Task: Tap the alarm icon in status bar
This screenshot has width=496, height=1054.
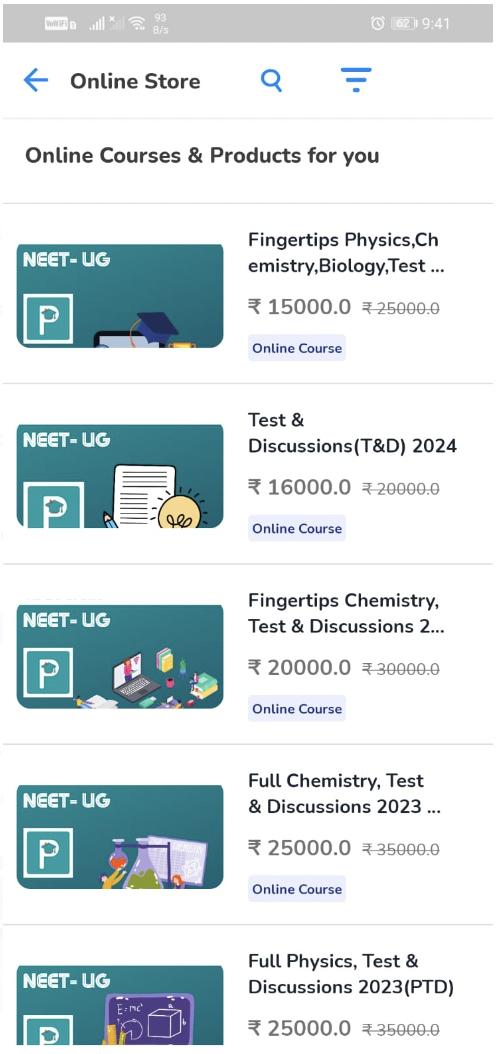Action: [378, 24]
